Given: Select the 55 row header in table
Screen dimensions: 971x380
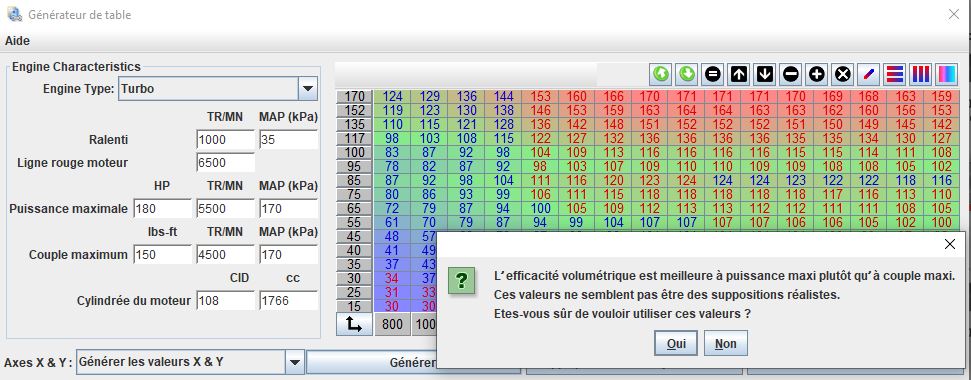Looking at the screenshot, I should [355, 223].
